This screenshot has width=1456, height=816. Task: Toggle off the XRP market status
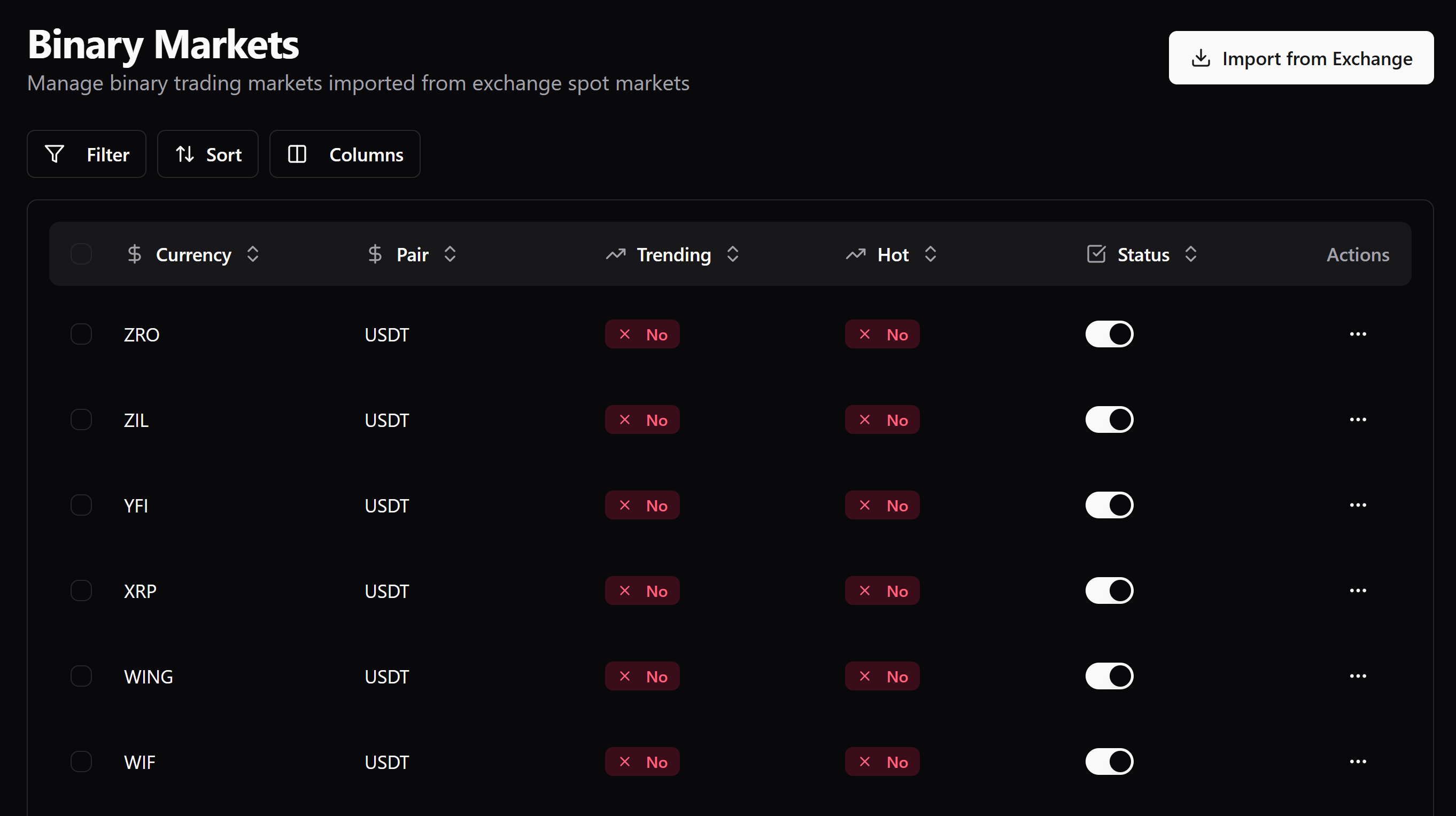point(1109,590)
